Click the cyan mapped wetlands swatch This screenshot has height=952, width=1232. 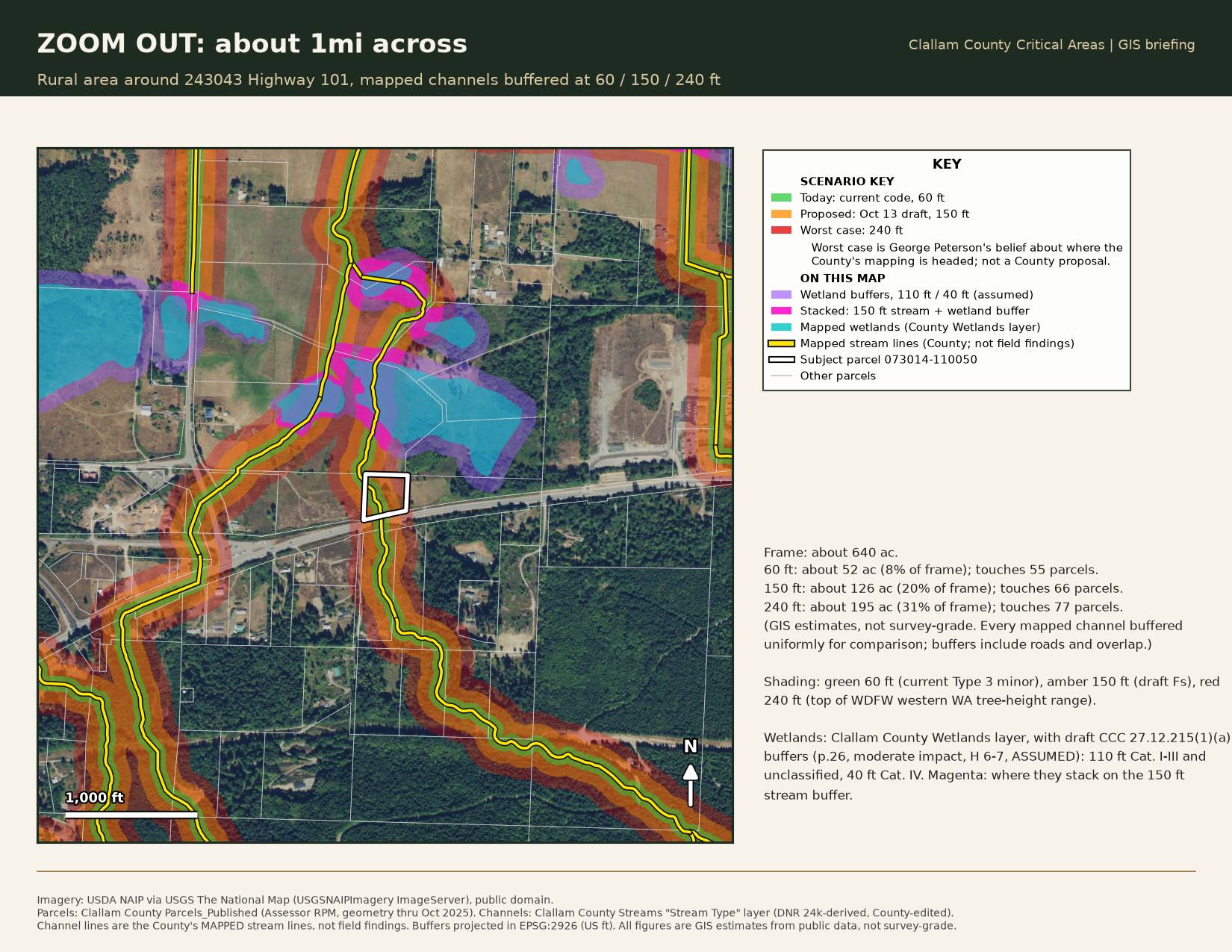(781, 328)
